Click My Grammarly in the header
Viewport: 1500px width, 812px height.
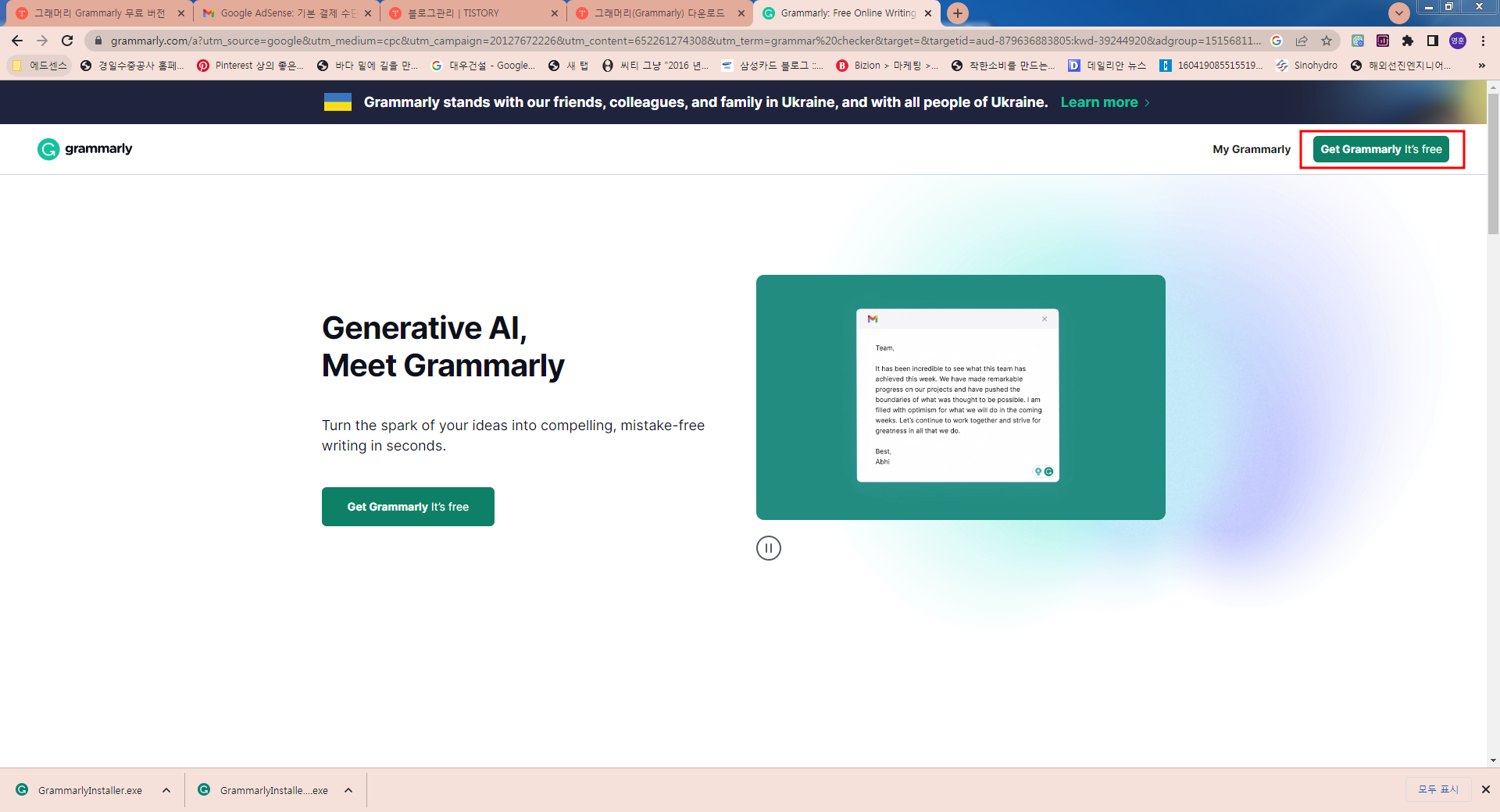1251,149
